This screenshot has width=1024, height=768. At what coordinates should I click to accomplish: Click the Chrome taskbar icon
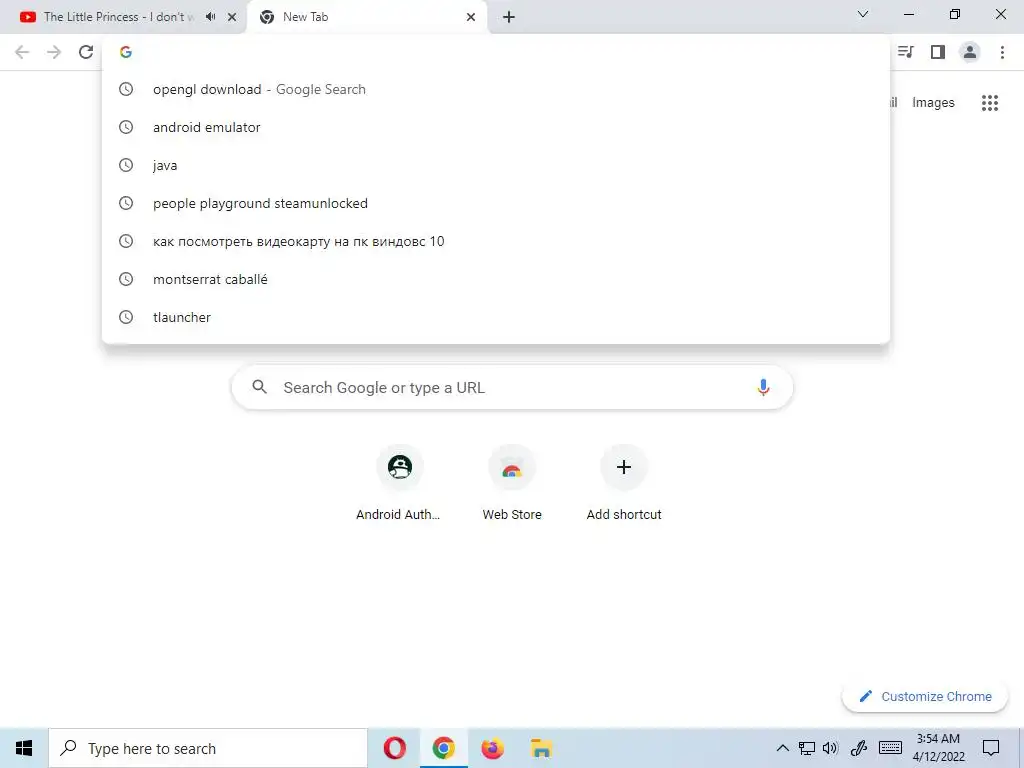tap(443, 748)
